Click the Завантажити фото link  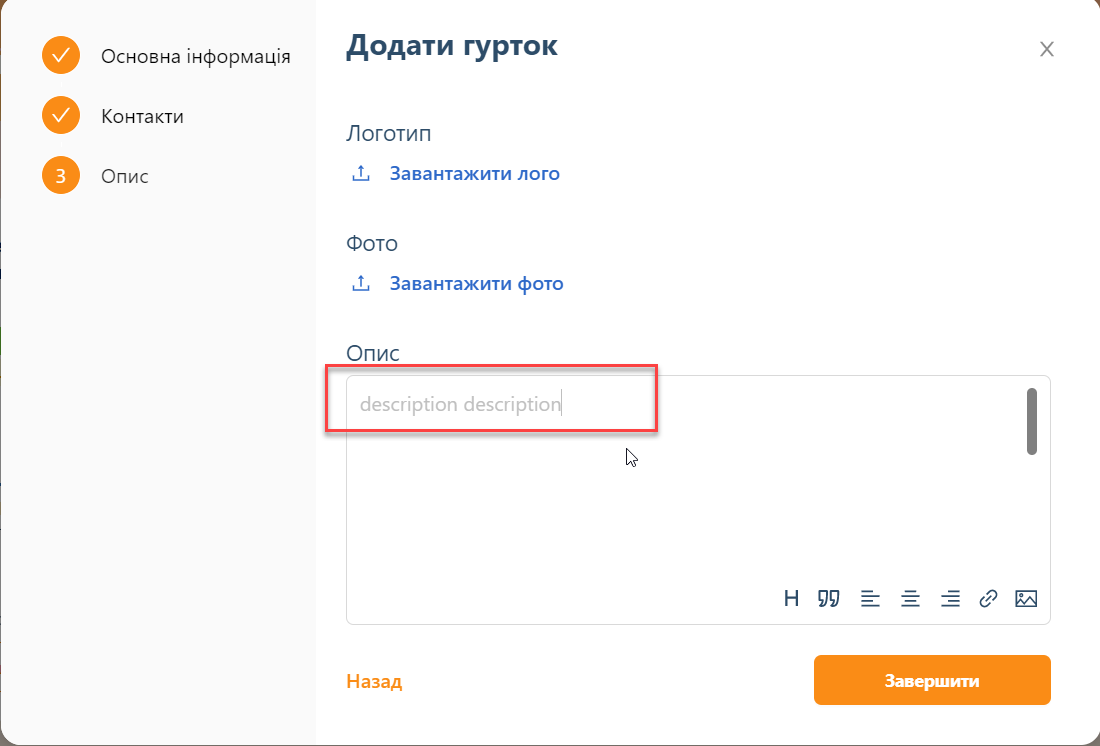pos(477,284)
